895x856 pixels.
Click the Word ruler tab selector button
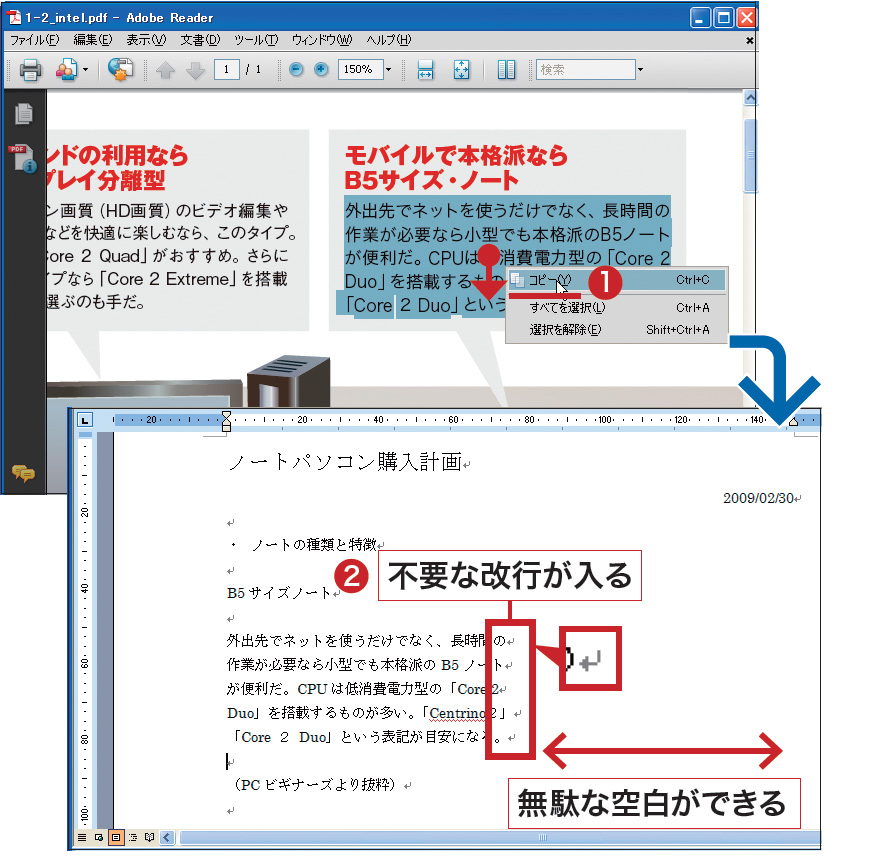(85, 421)
